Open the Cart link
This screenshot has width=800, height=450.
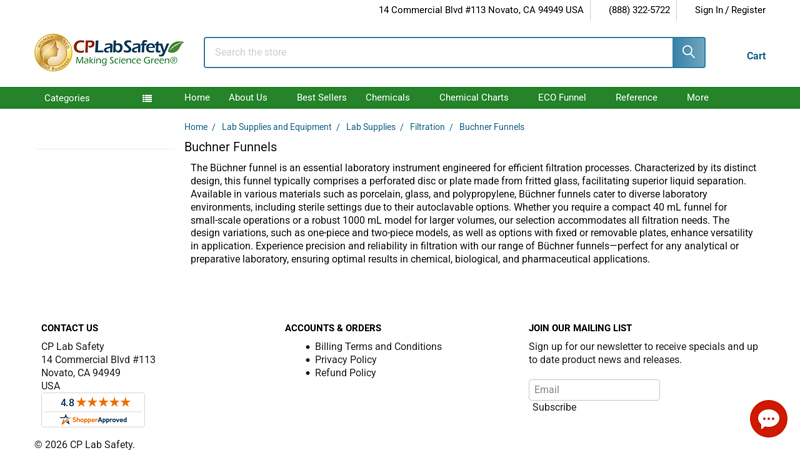click(756, 56)
